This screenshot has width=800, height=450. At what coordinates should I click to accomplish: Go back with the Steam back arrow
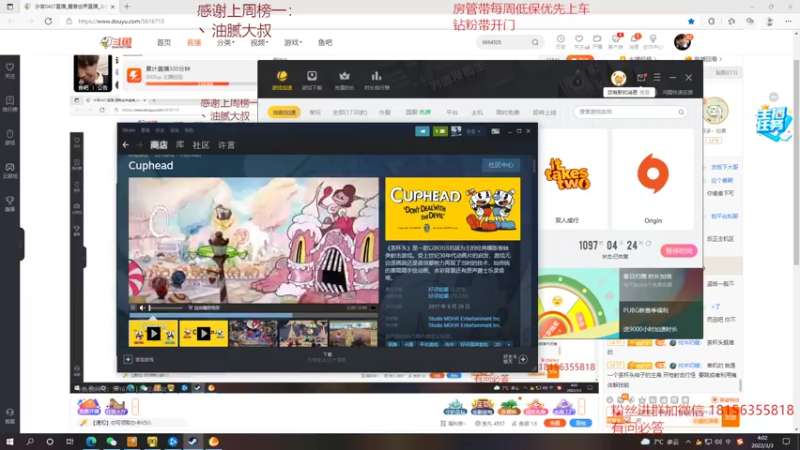(126, 145)
